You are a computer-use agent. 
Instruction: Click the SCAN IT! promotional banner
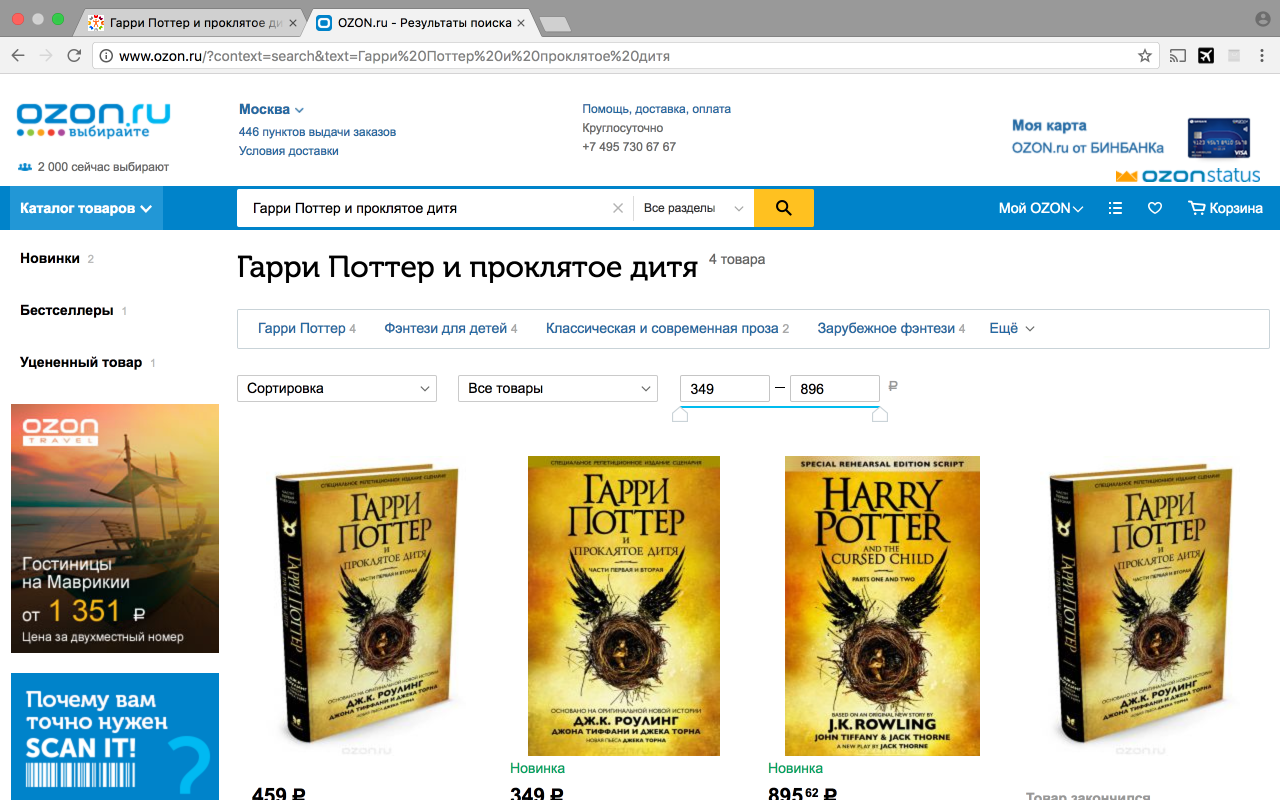tap(115, 736)
